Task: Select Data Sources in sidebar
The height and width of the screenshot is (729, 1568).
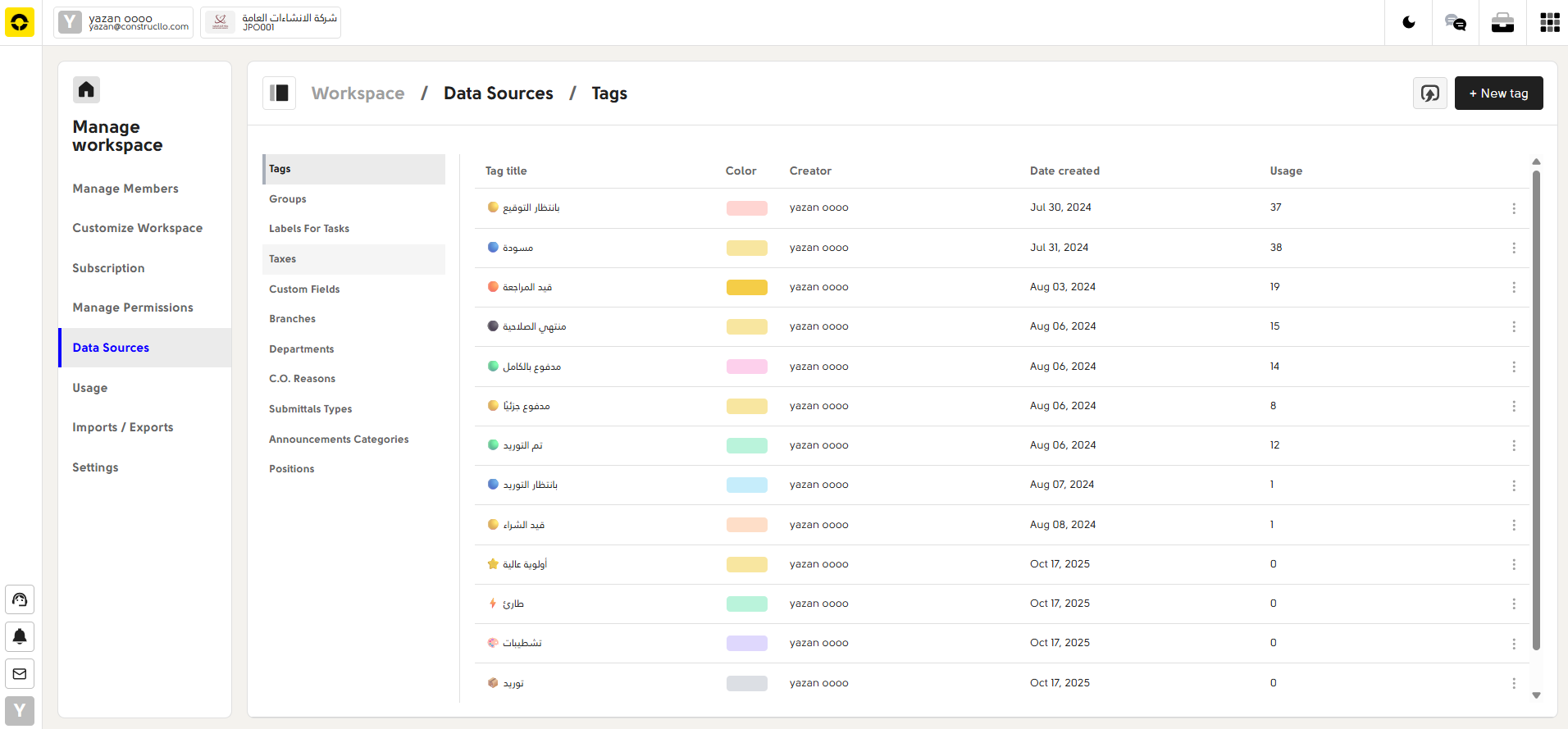Action: pos(145,348)
